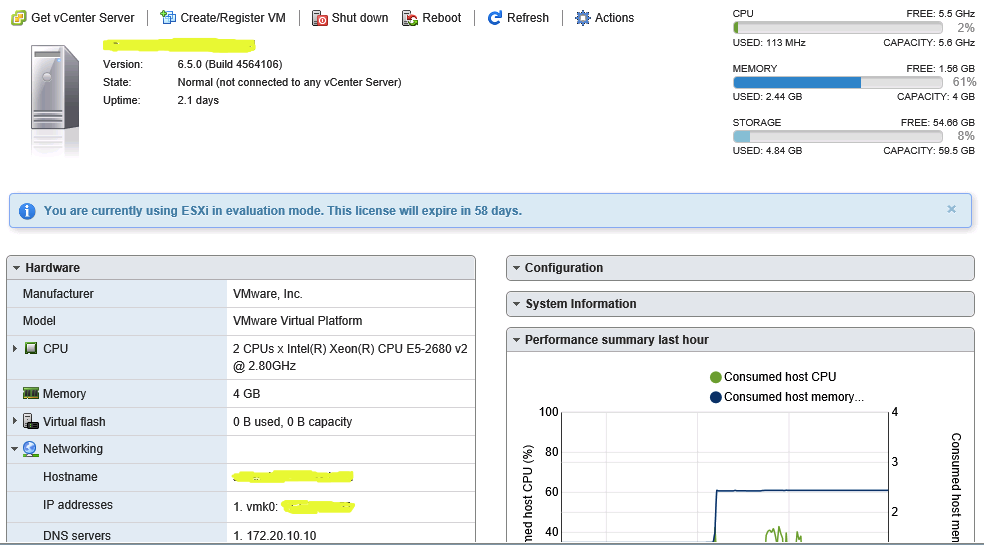The height and width of the screenshot is (545, 984).
Task: Open the Actions menu
Action: tap(605, 18)
